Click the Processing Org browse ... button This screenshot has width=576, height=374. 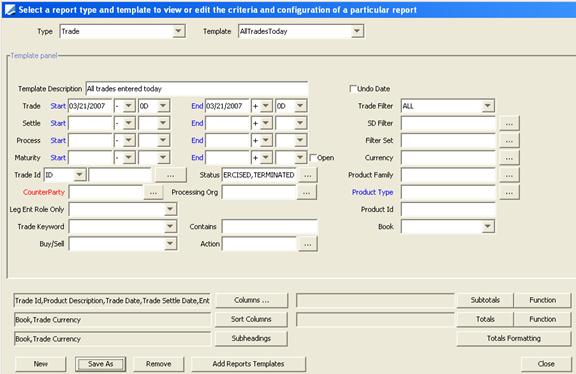tap(307, 193)
